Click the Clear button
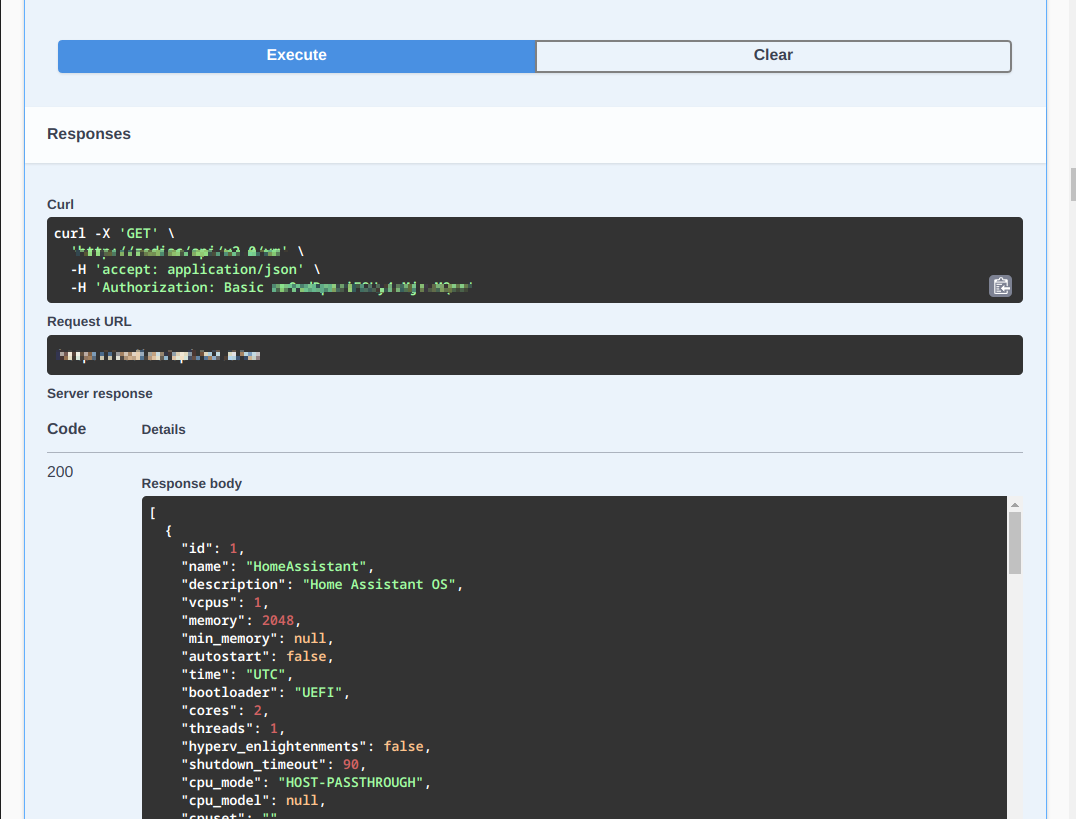 click(773, 56)
